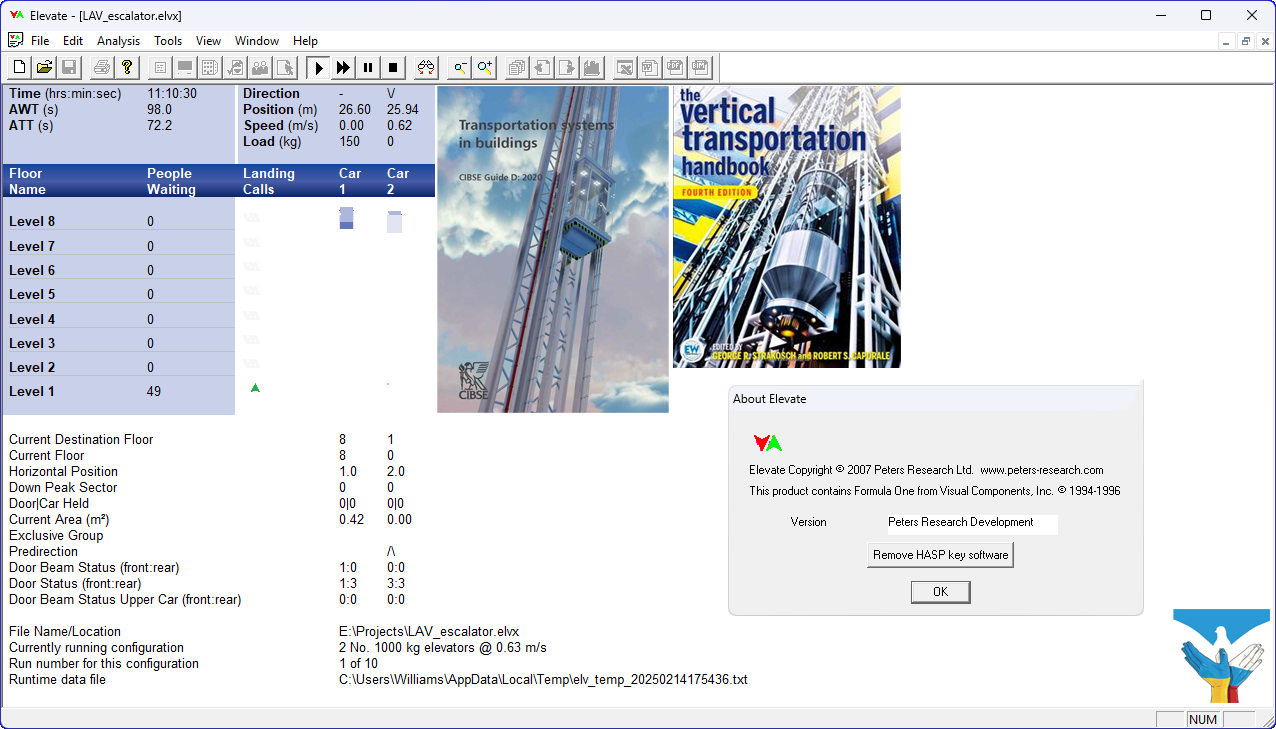
Task: Click the 'Door Status (front:rear)' label
Action: point(75,583)
